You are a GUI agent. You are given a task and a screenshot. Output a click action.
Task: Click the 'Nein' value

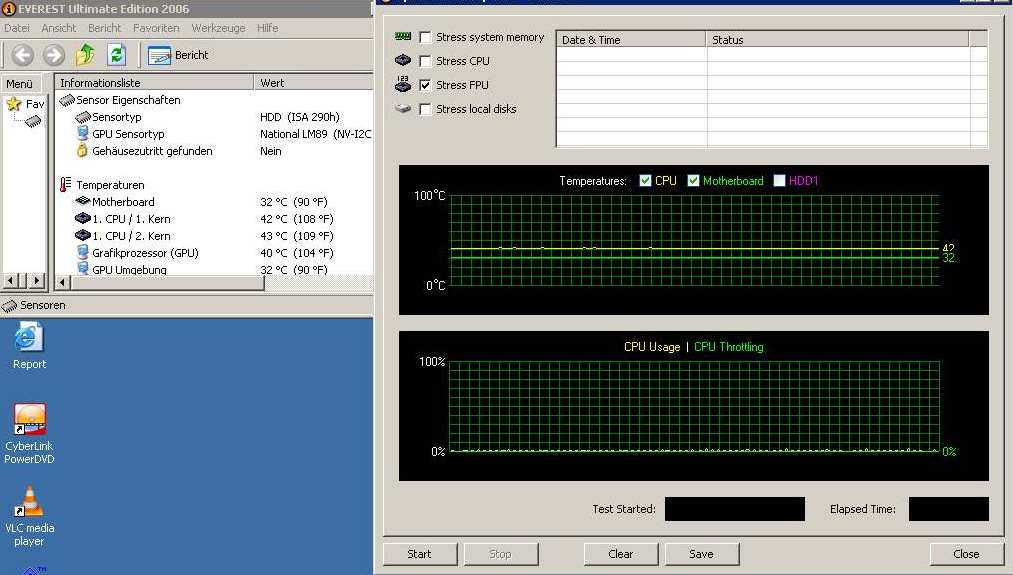tap(271, 151)
